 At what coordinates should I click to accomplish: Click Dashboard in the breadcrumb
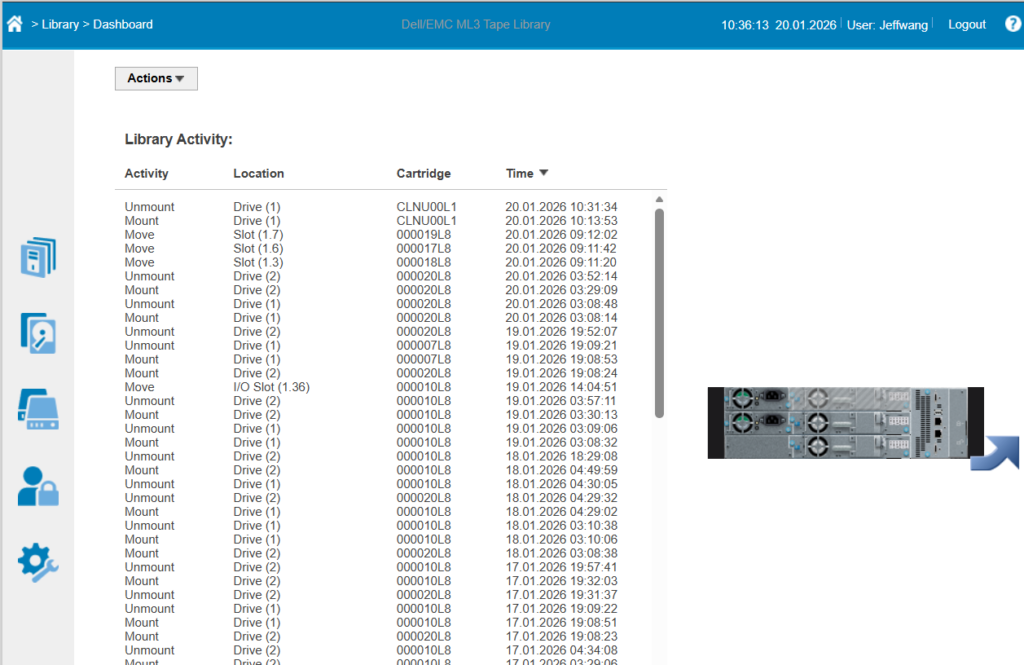pos(123,24)
